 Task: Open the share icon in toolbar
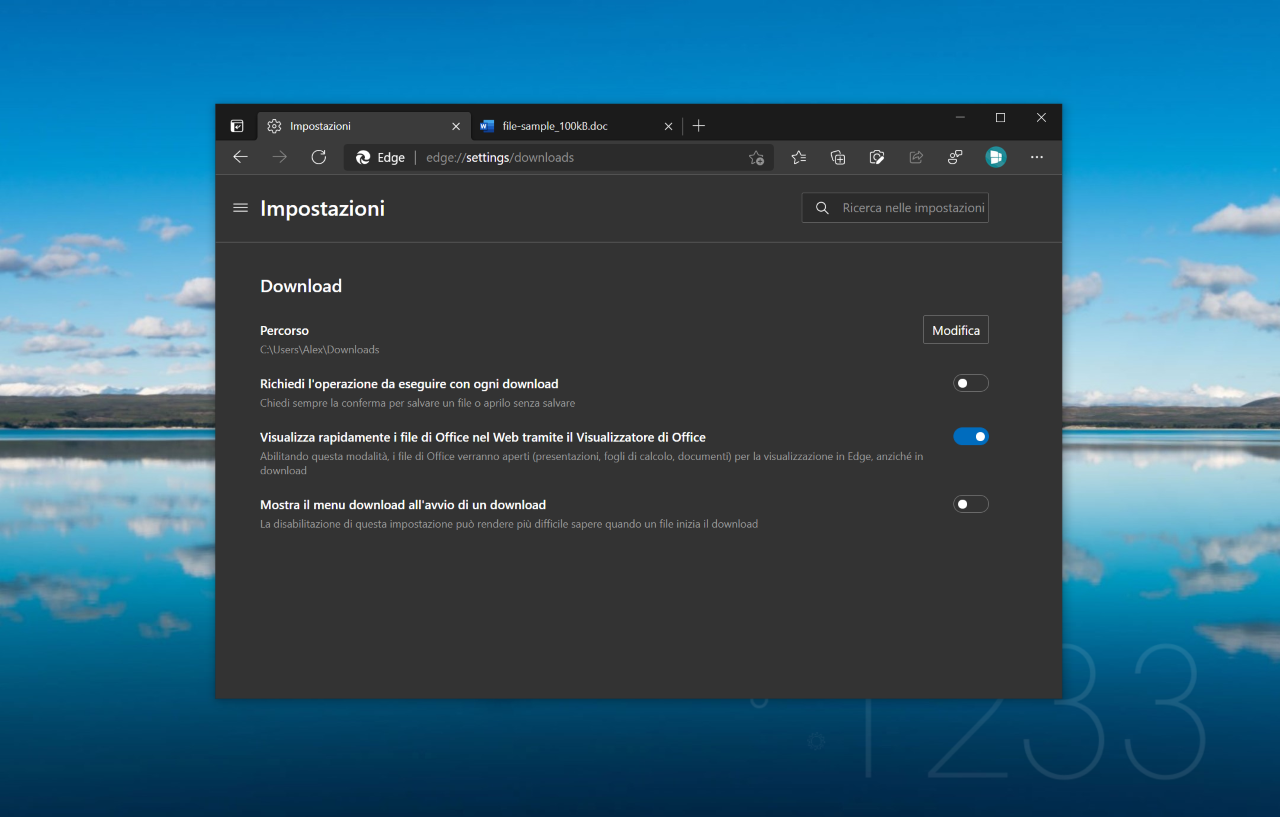click(x=916, y=157)
